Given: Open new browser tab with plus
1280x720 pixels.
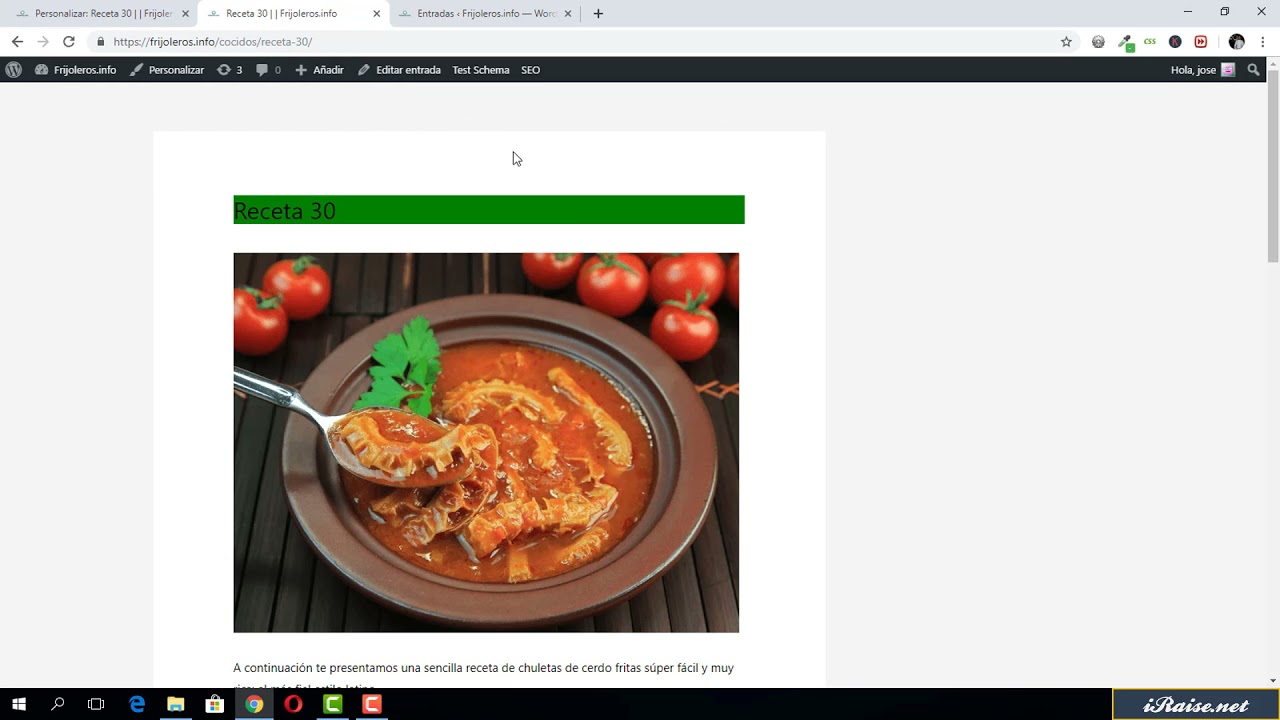Looking at the screenshot, I should (598, 14).
